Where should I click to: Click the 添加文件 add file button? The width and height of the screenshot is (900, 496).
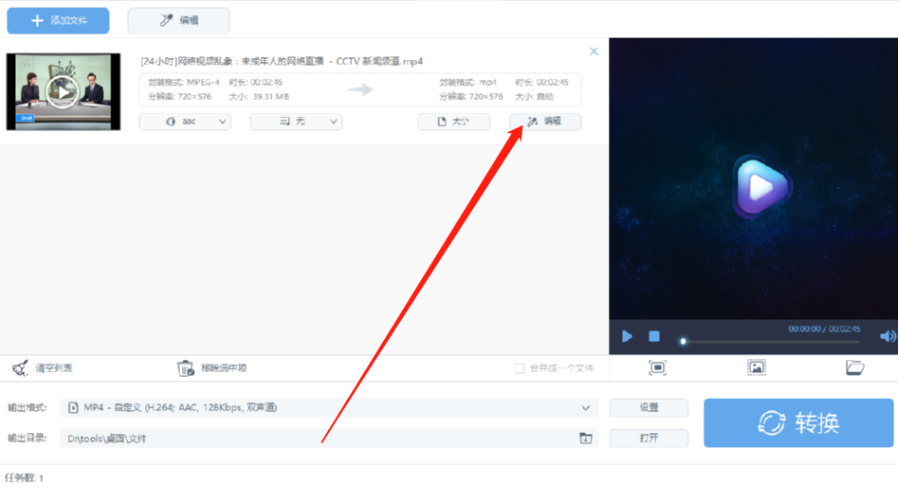pyautogui.click(x=58, y=21)
